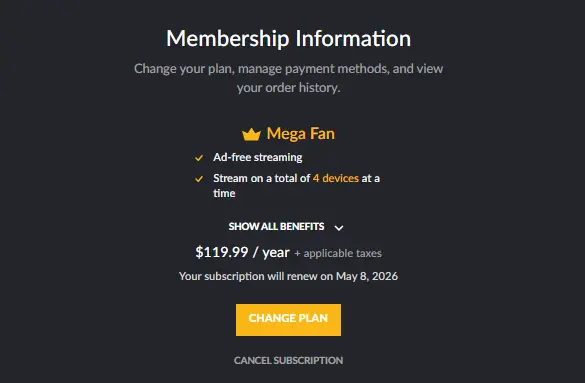
Task: Expand benefits using the down chevron
Action: (339, 228)
